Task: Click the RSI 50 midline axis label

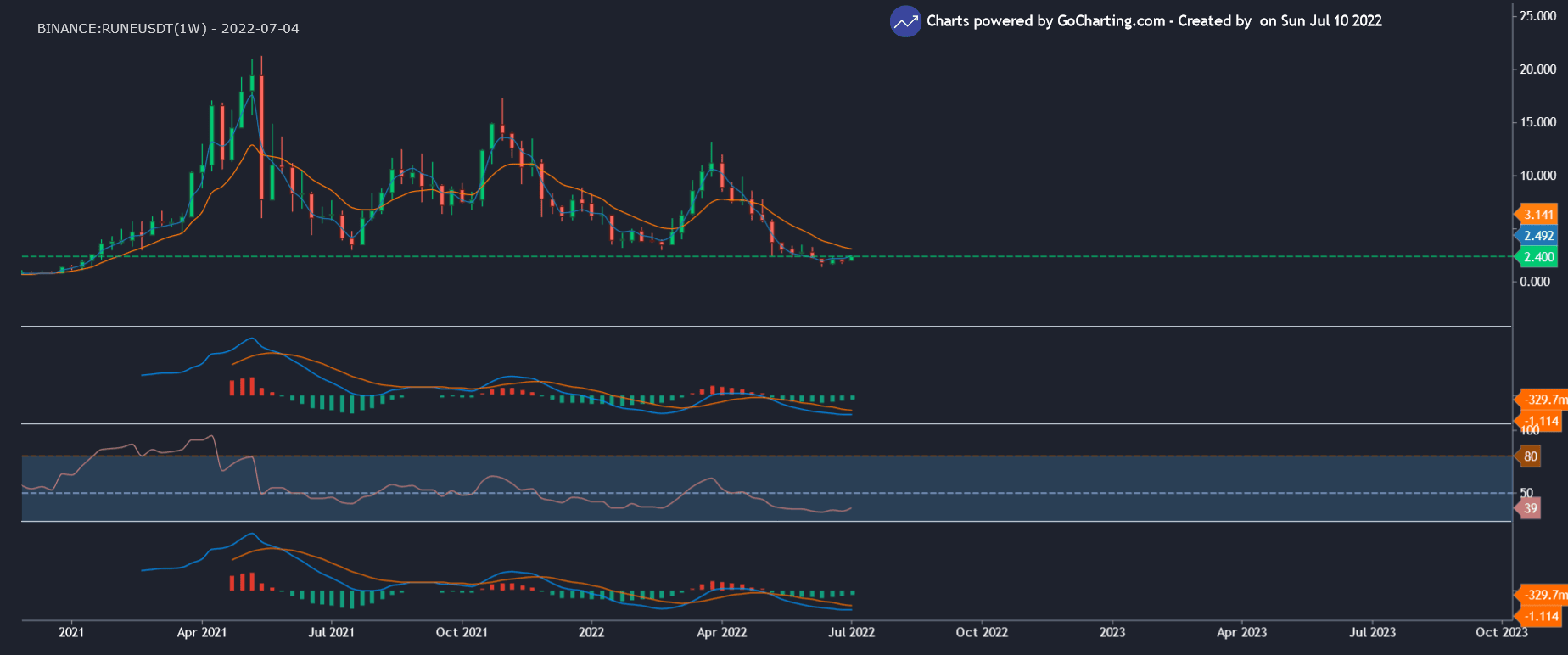Action: pyautogui.click(x=1526, y=493)
